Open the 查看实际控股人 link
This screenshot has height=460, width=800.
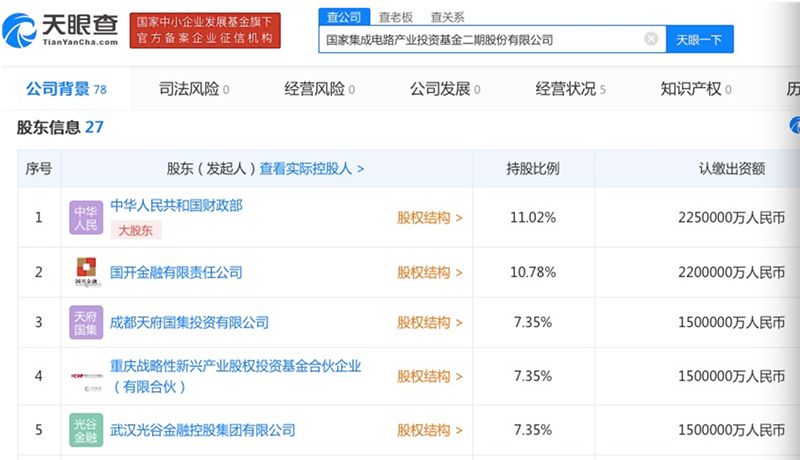312,169
